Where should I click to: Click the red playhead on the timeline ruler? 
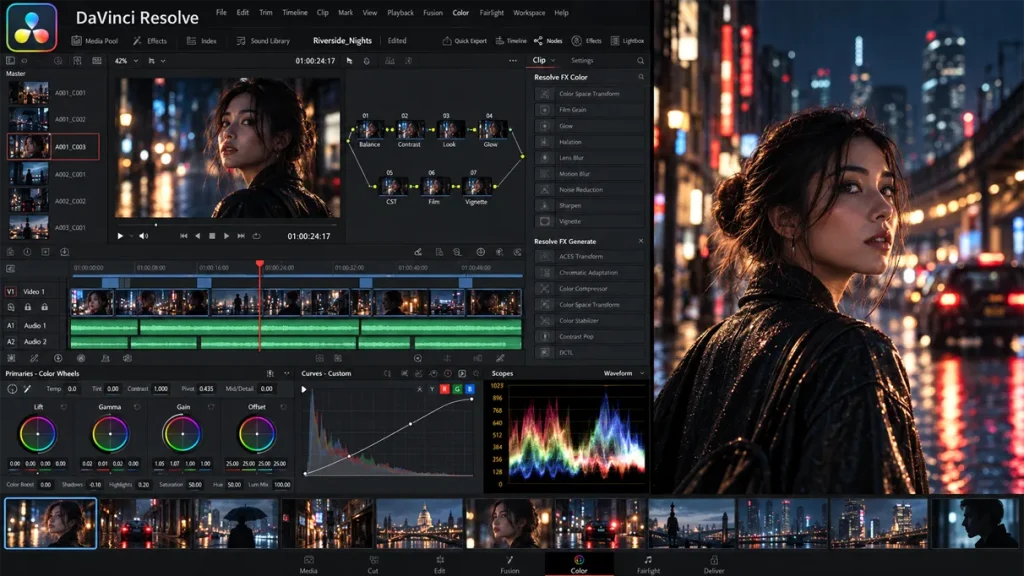point(260,264)
